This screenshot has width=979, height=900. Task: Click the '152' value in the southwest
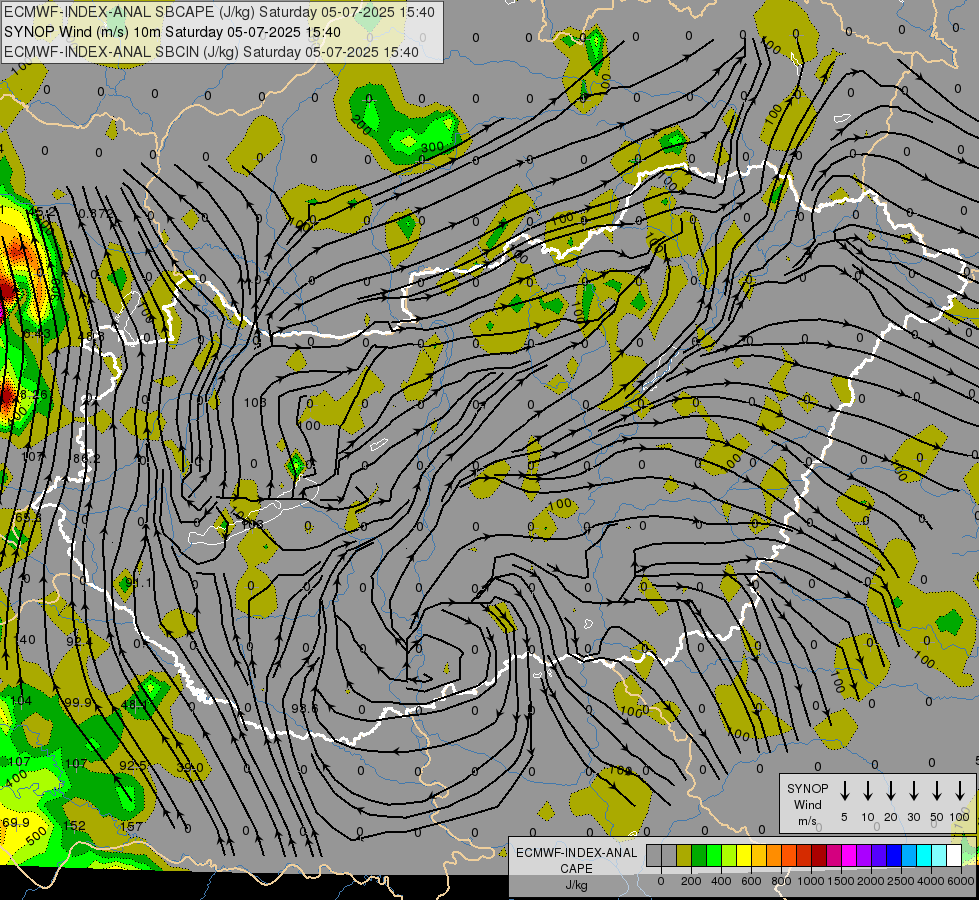pos(74,826)
